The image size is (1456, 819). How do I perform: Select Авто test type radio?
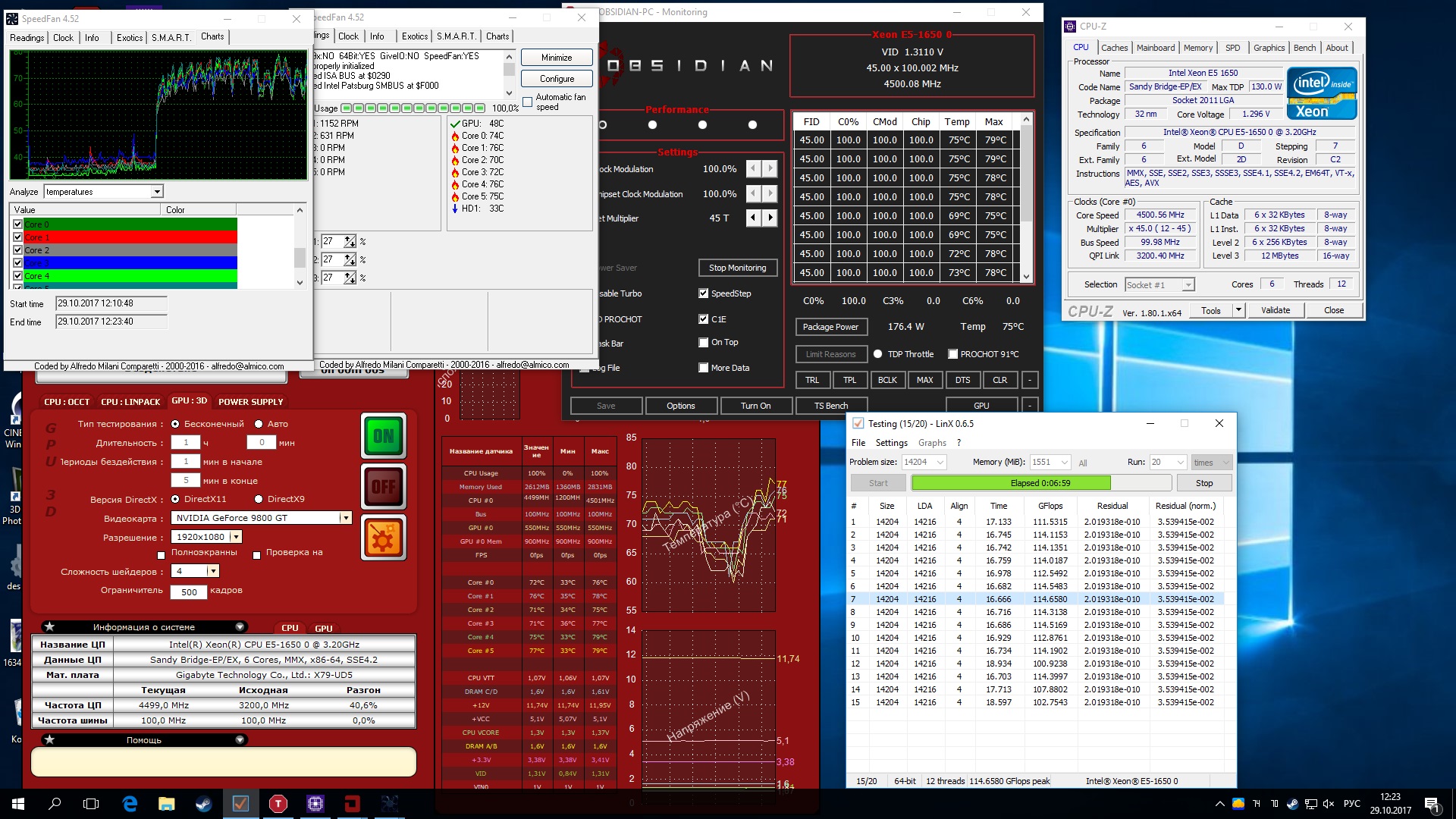click(259, 424)
